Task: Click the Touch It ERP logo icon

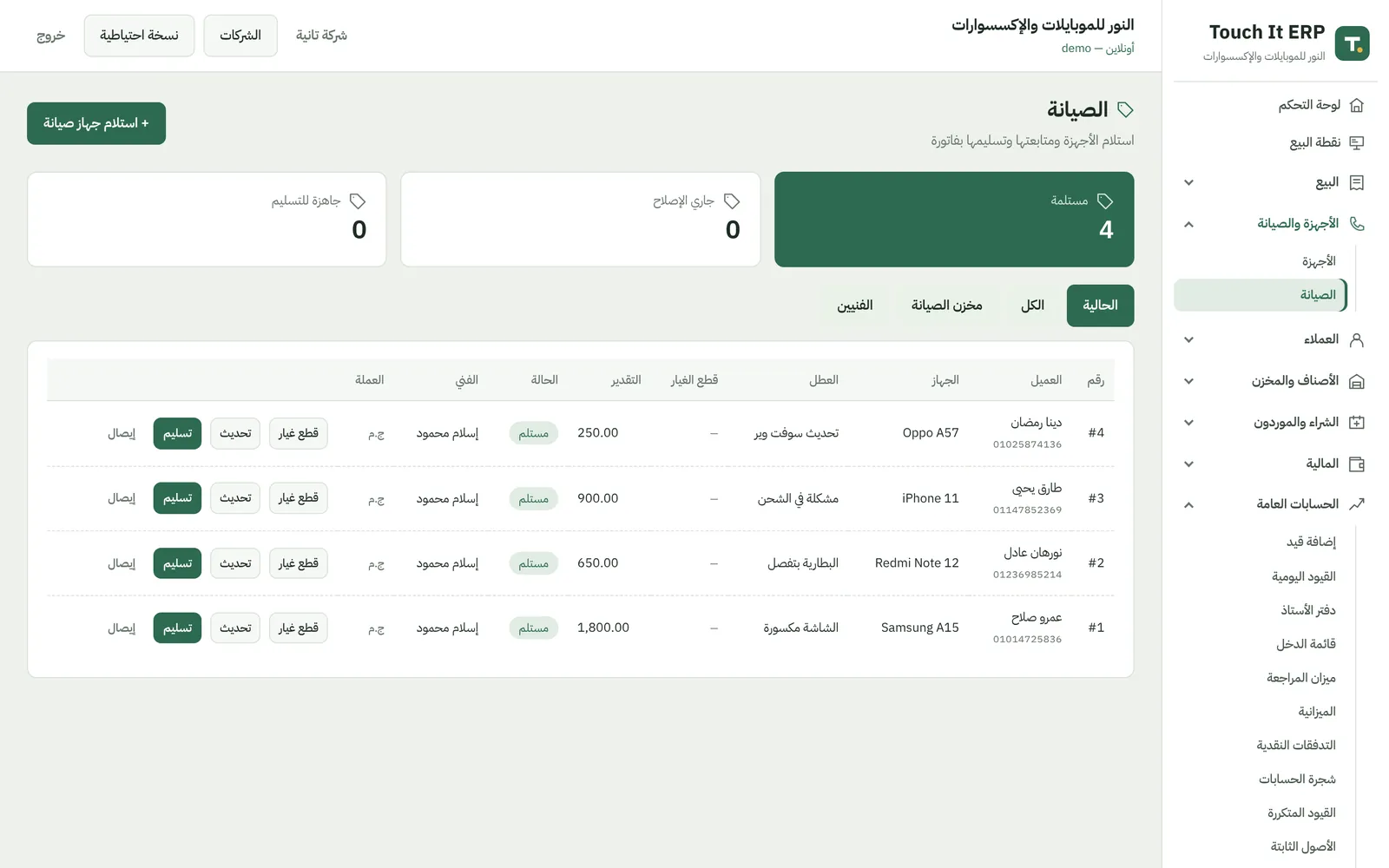Action: click(x=1352, y=43)
